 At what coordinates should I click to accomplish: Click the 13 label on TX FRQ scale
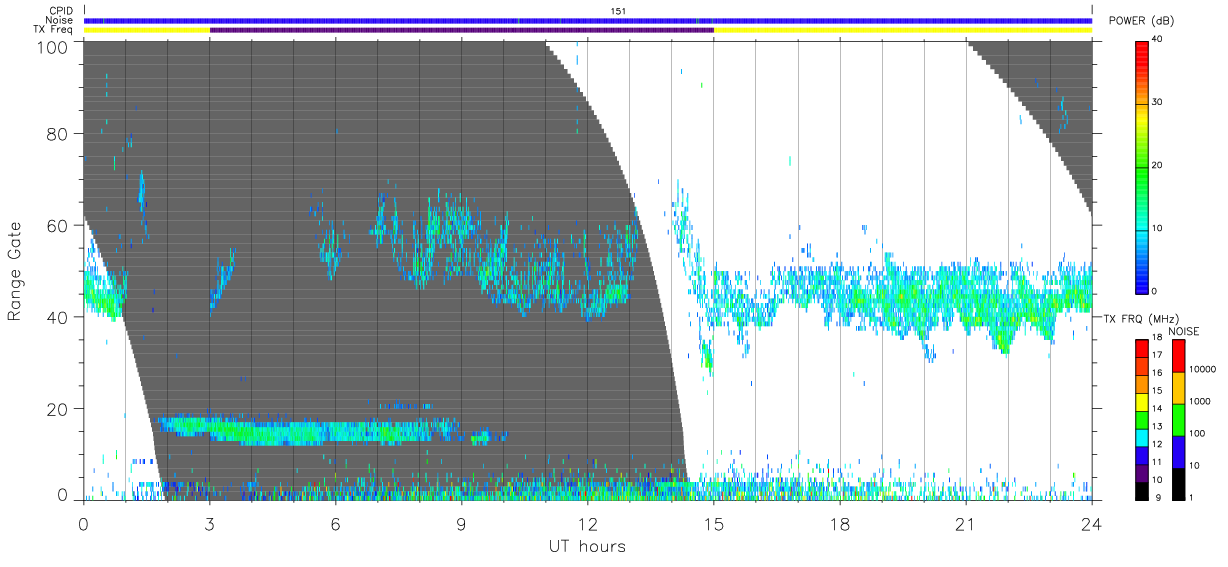pyautogui.click(x=1158, y=427)
